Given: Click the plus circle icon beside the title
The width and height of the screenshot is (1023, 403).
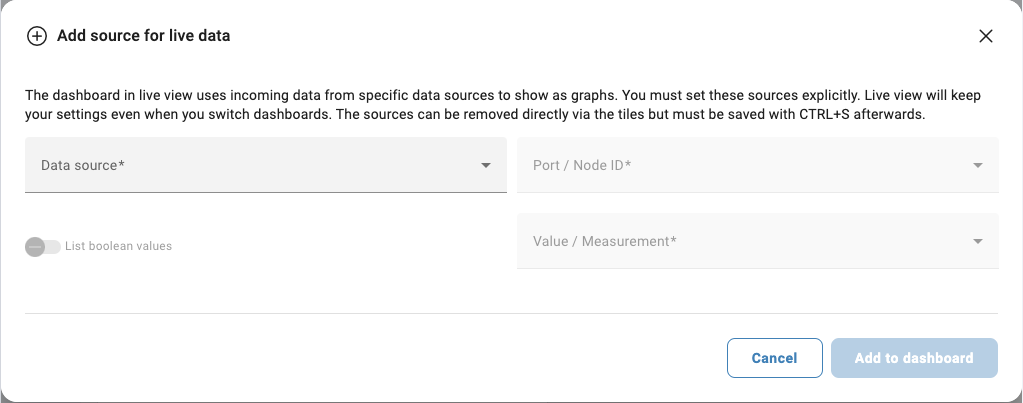Looking at the screenshot, I should pos(36,36).
